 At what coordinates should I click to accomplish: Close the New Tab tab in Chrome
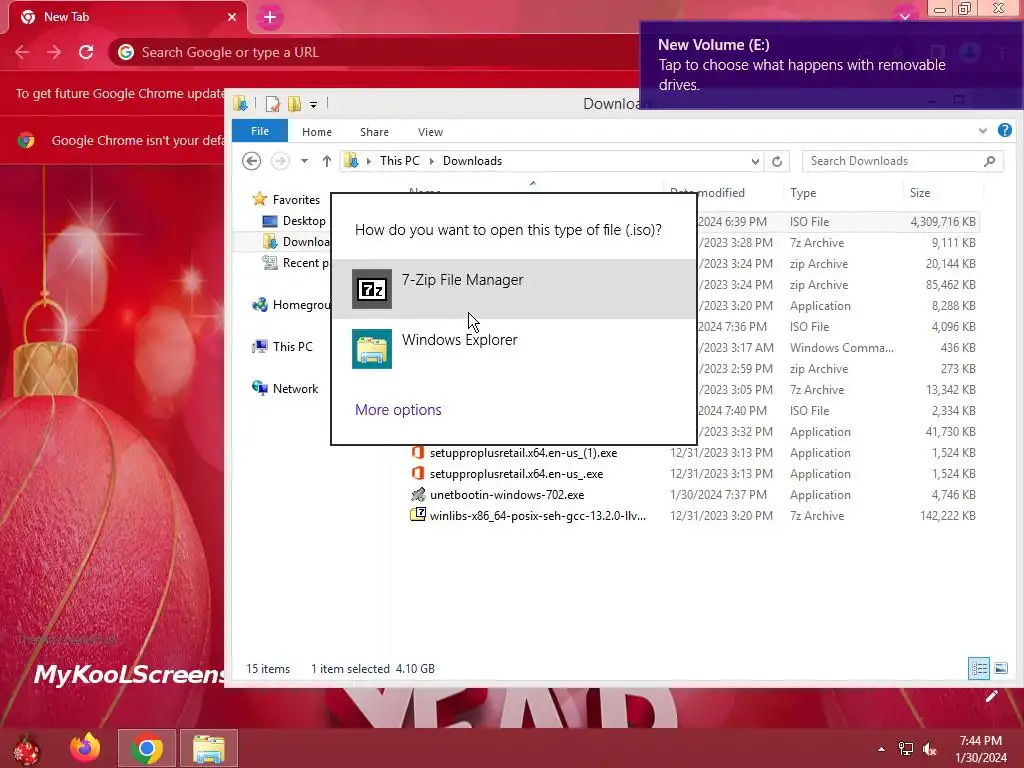[x=232, y=17]
